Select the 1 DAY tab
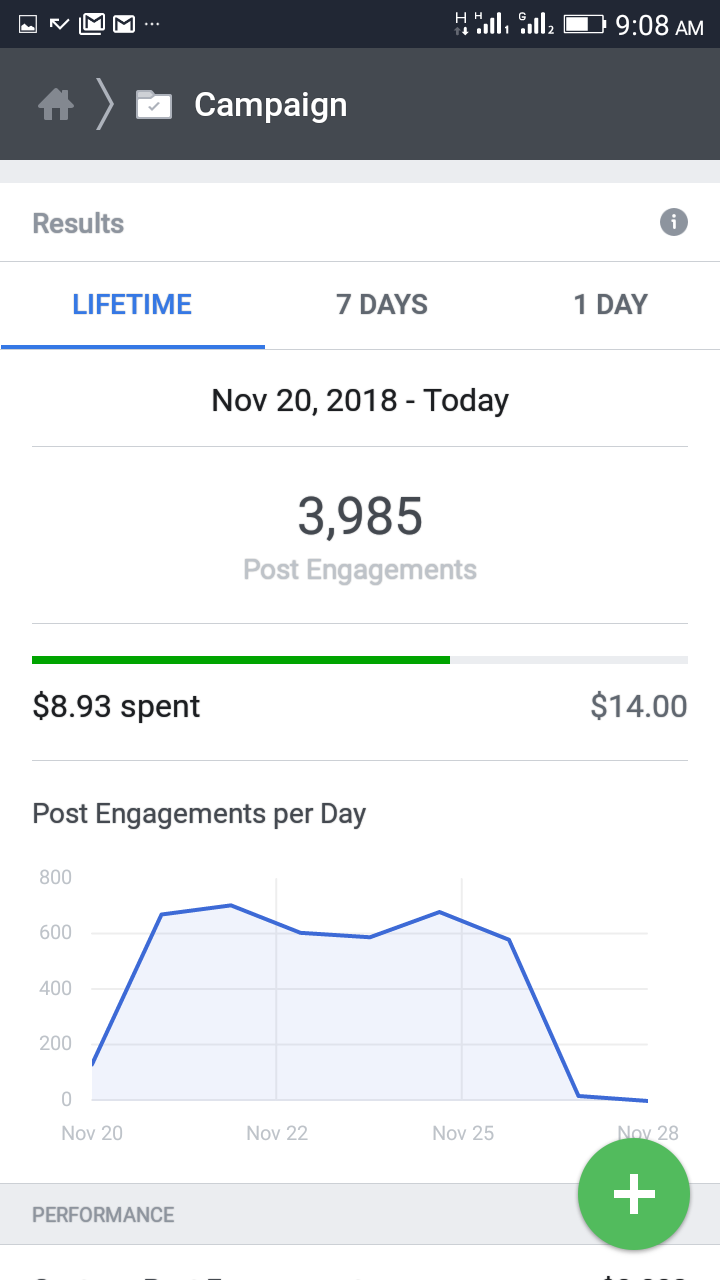The width and height of the screenshot is (720, 1280). coord(610,305)
